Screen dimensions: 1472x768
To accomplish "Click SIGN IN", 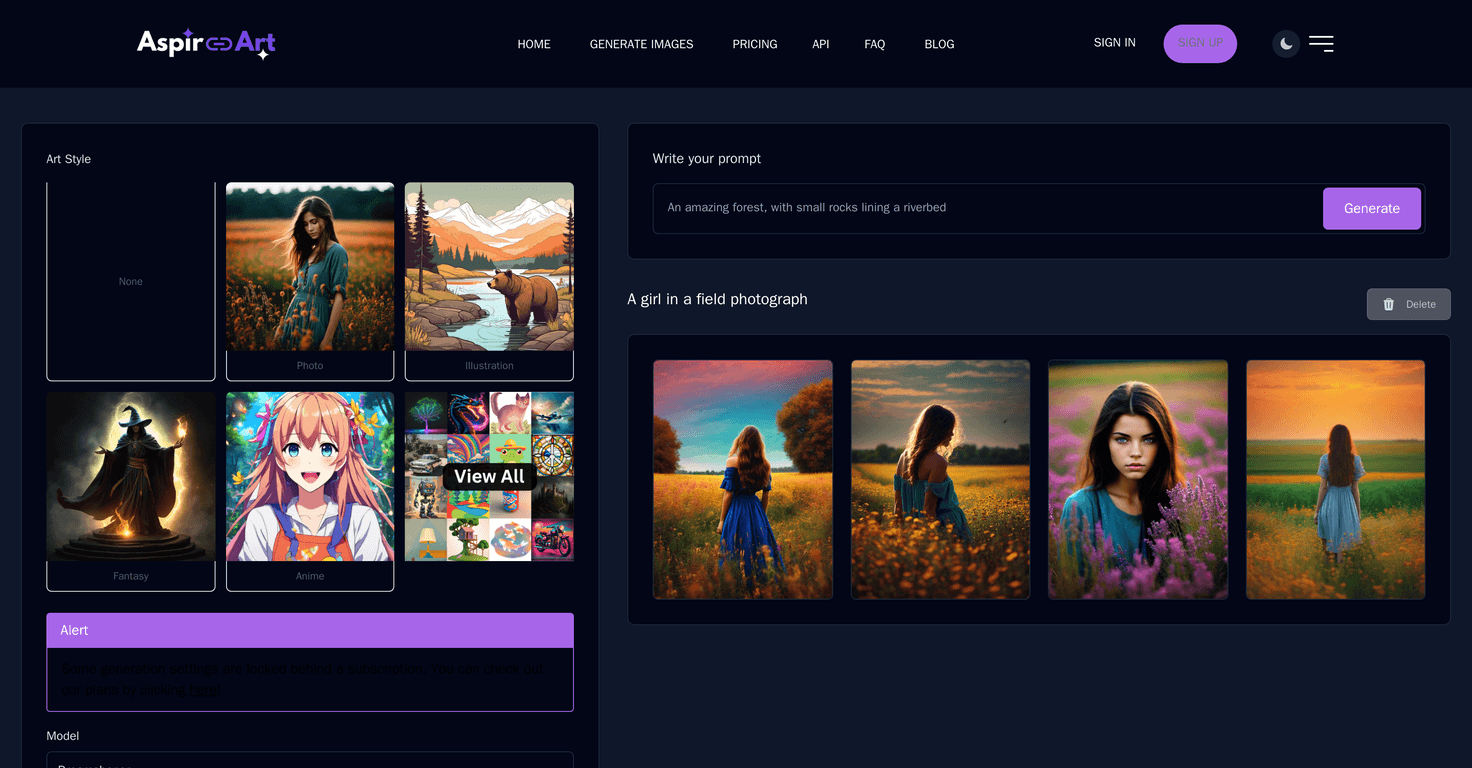I will click(1114, 42).
